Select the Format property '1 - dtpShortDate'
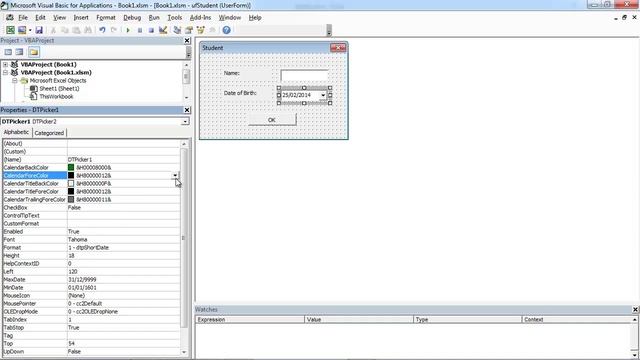The image size is (640, 360). coord(88,248)
